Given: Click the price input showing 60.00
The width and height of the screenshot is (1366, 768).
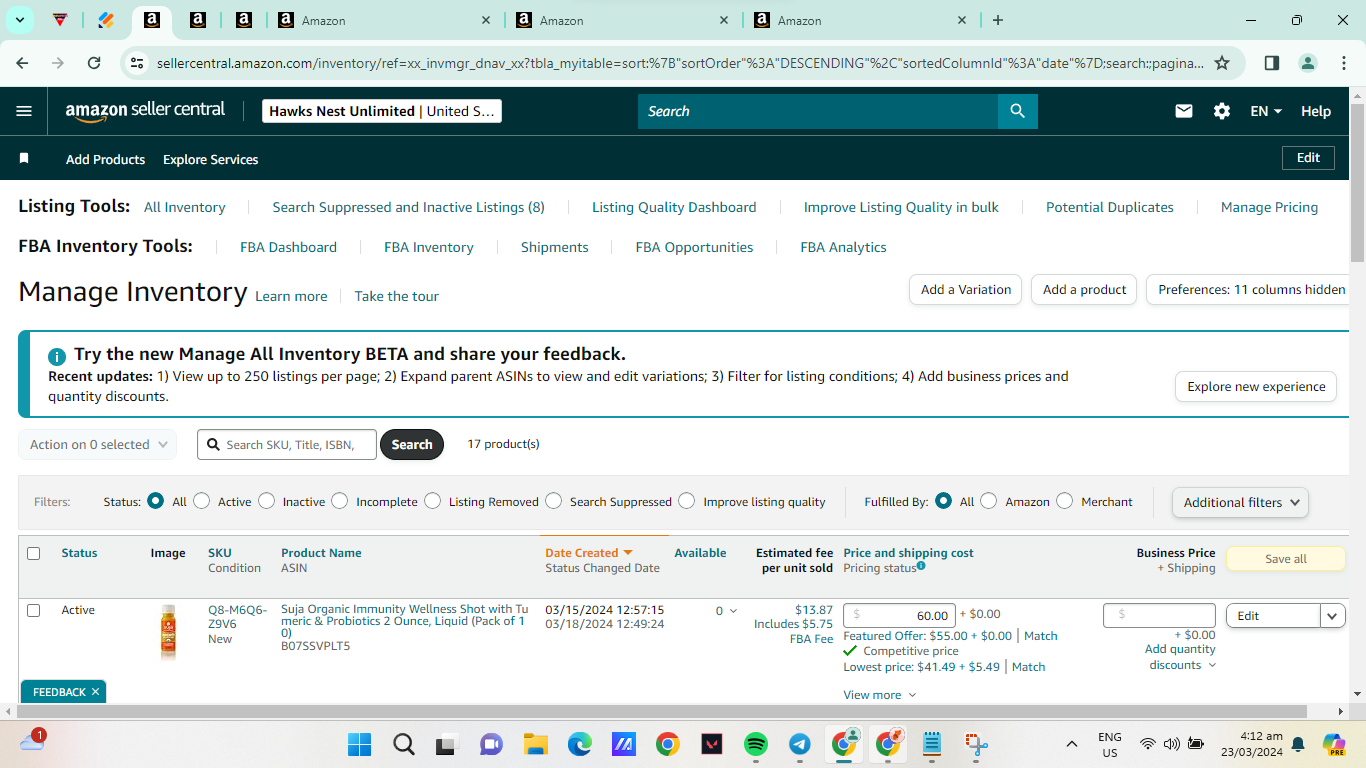Looking at the screenshot, I should click(x=899, y=616).
